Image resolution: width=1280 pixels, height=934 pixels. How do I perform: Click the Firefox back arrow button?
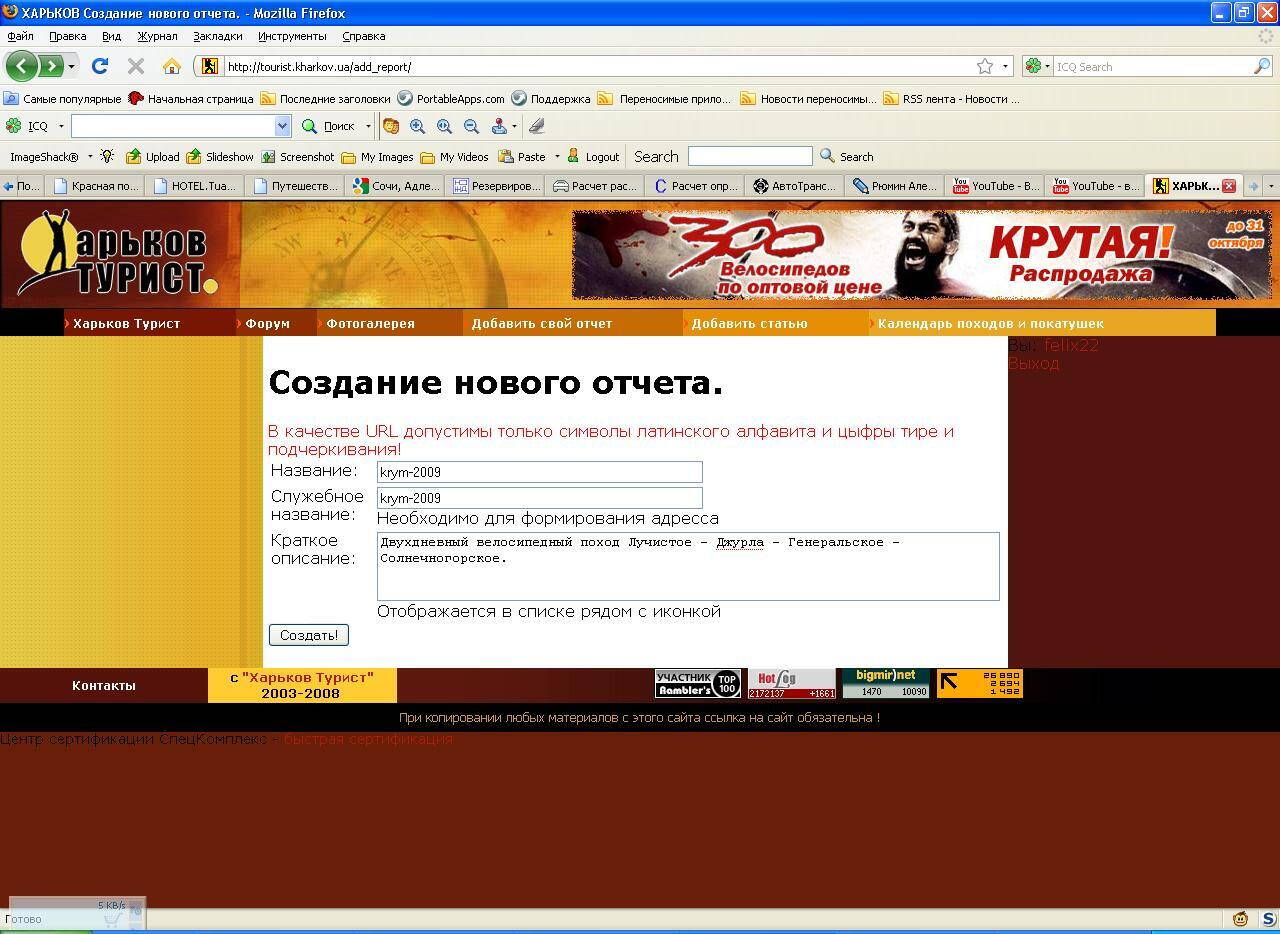[21, 66]
